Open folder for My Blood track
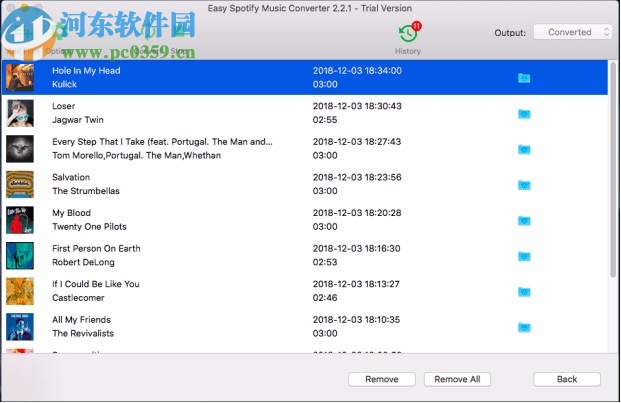 [524, 221]
